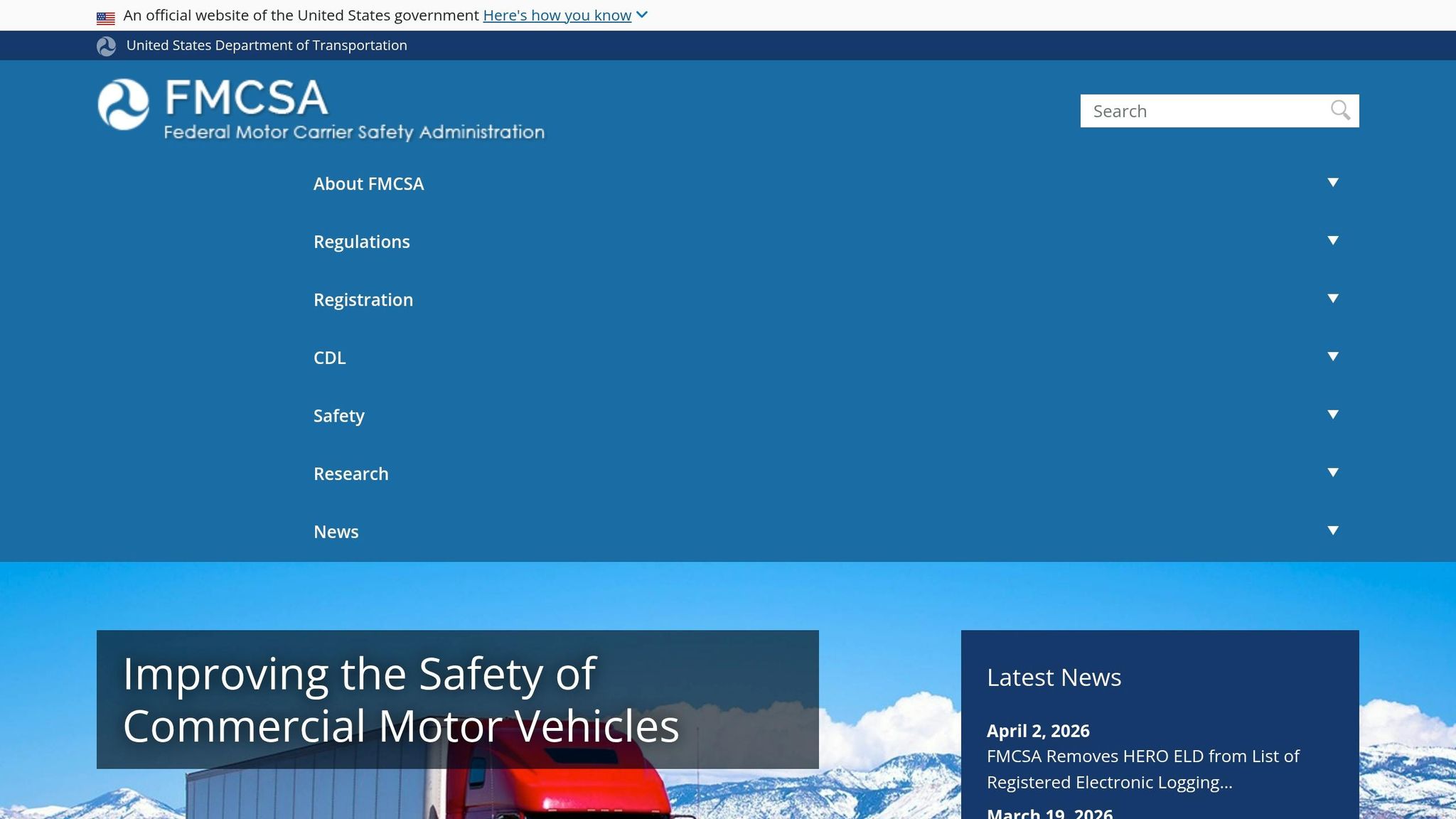
Task: Open the Safety menu dropdown
Action: point(1332,414)
